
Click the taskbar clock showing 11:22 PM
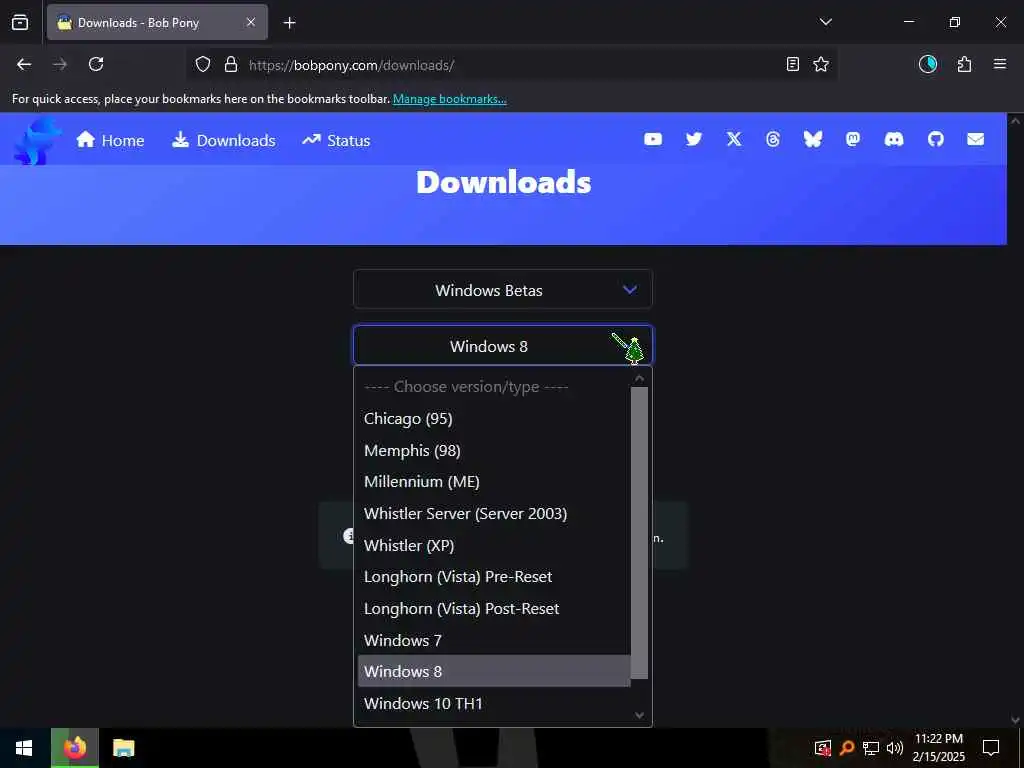click(x=938, y=748)
